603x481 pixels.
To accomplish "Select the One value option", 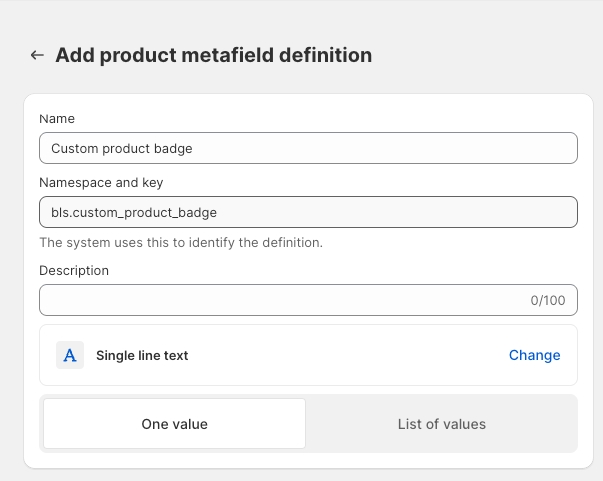I will [175, 424].
